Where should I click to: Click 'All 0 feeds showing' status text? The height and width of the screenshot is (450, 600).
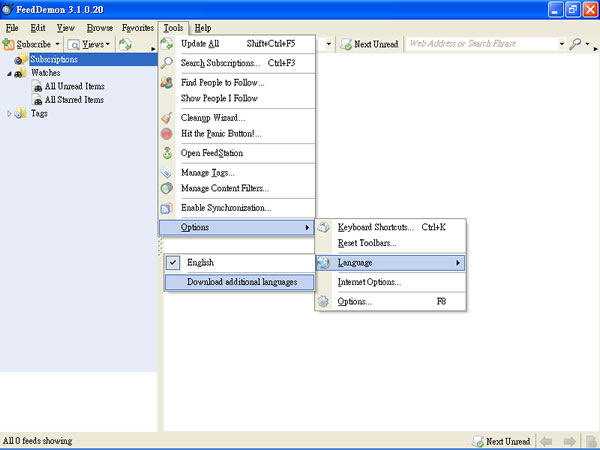click(x=38, y=441)
